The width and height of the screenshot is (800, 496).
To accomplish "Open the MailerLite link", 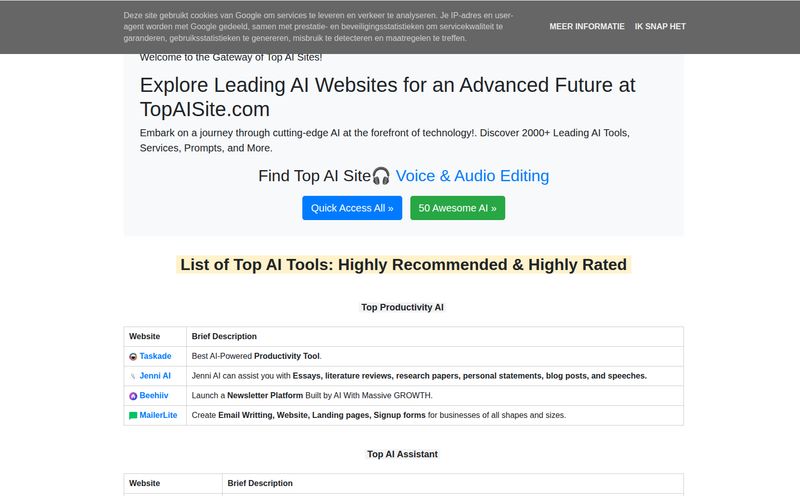I will pos(158,415).
